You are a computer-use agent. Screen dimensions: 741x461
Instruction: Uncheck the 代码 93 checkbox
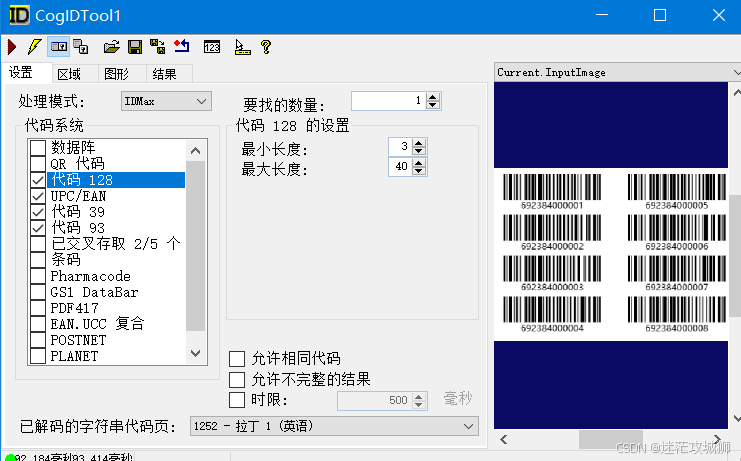coord(38,228)
